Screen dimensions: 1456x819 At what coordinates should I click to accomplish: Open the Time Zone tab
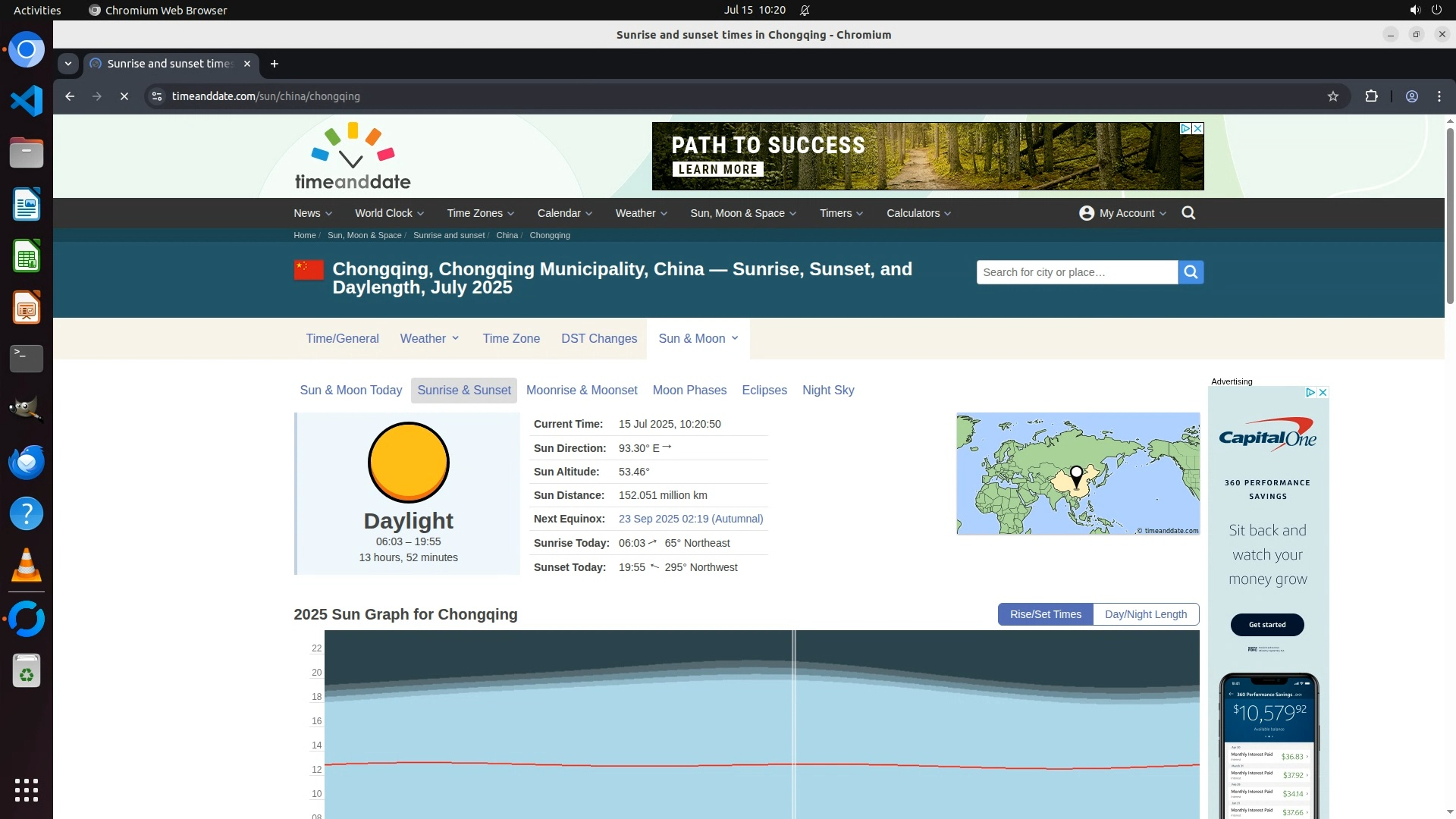(511, 338)
